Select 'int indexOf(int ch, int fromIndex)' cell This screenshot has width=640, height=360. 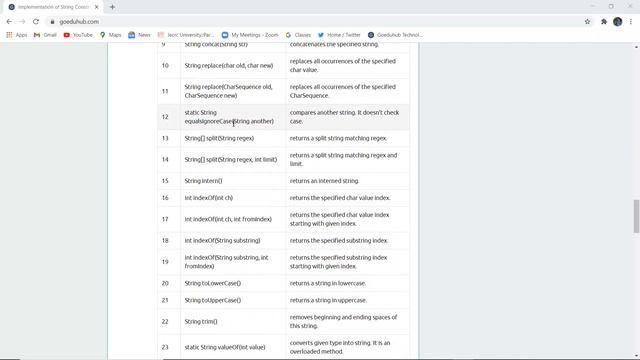[x=233, y=219]
